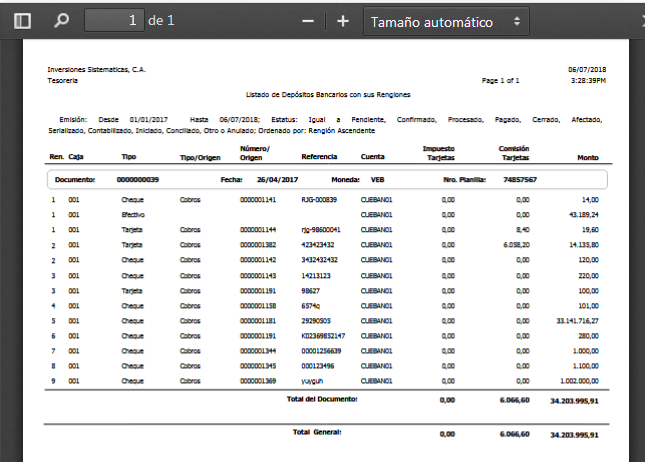This screenshot has width=645, height=462.
Task: Click the Total General label
Action: coord(316,432)
